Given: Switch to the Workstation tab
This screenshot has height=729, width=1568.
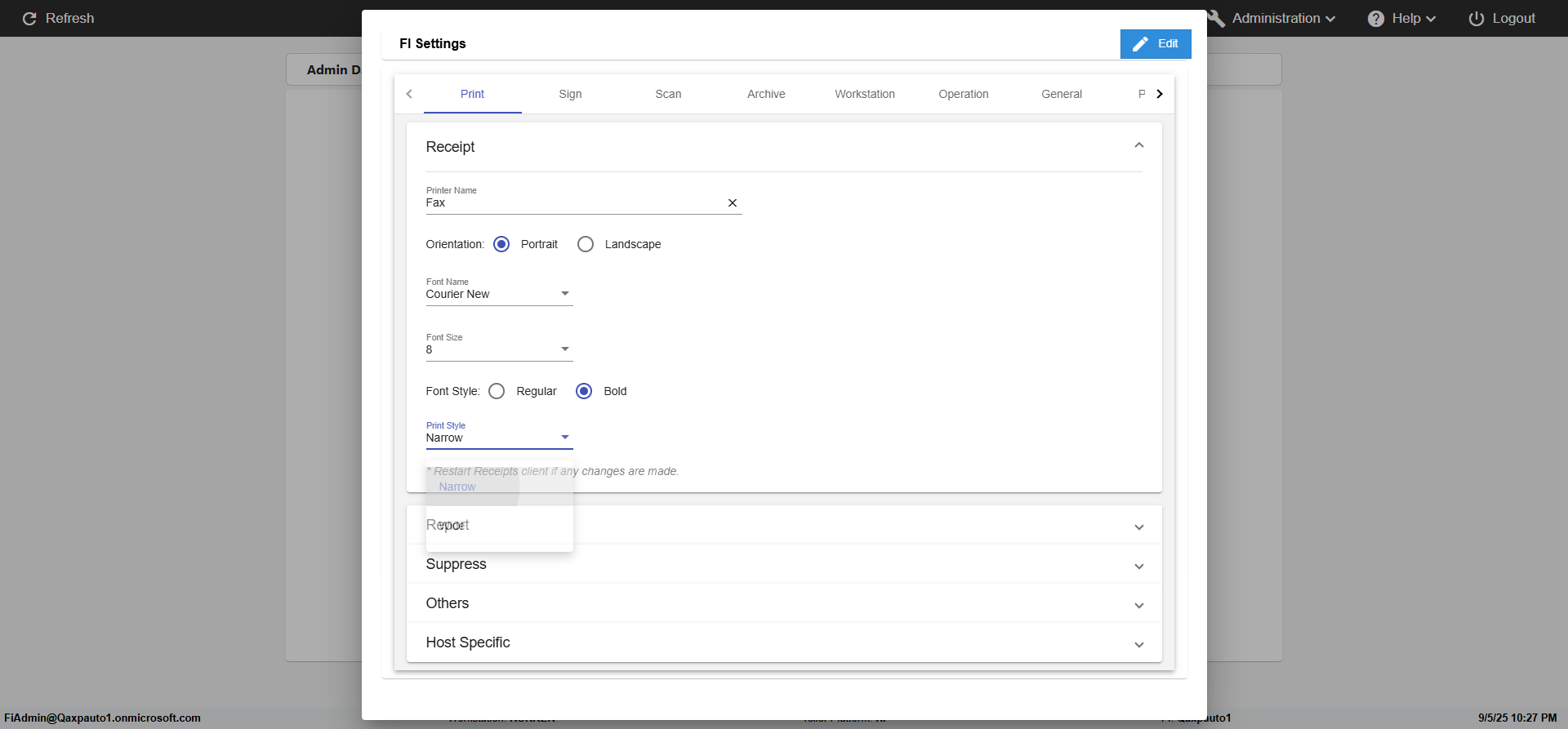Looking at the screenshot, I should click(864, 94).
